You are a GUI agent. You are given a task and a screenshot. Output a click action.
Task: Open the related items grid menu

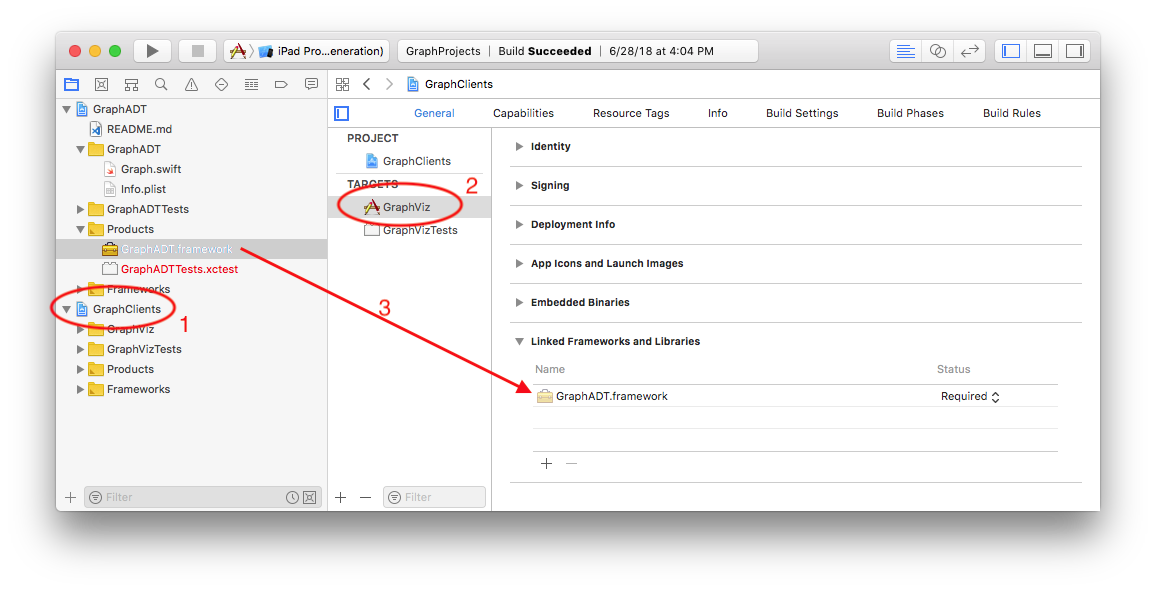342,84
